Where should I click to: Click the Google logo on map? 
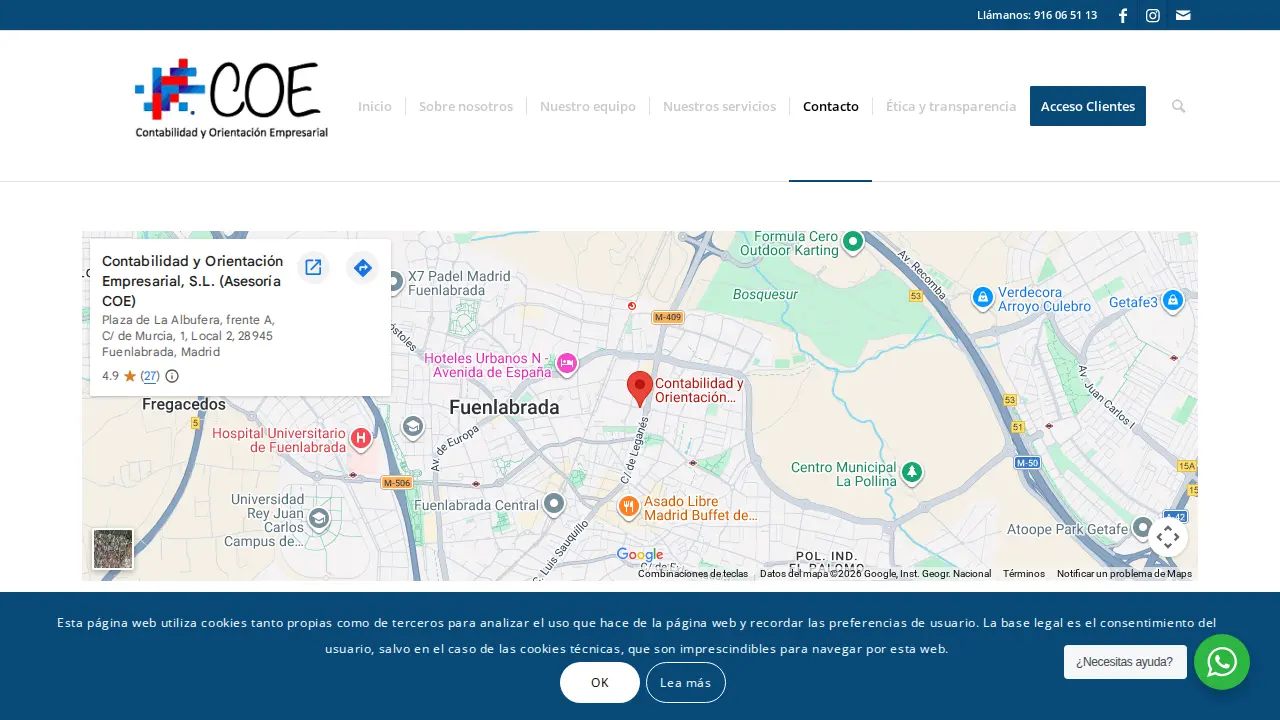coord(640,555)
